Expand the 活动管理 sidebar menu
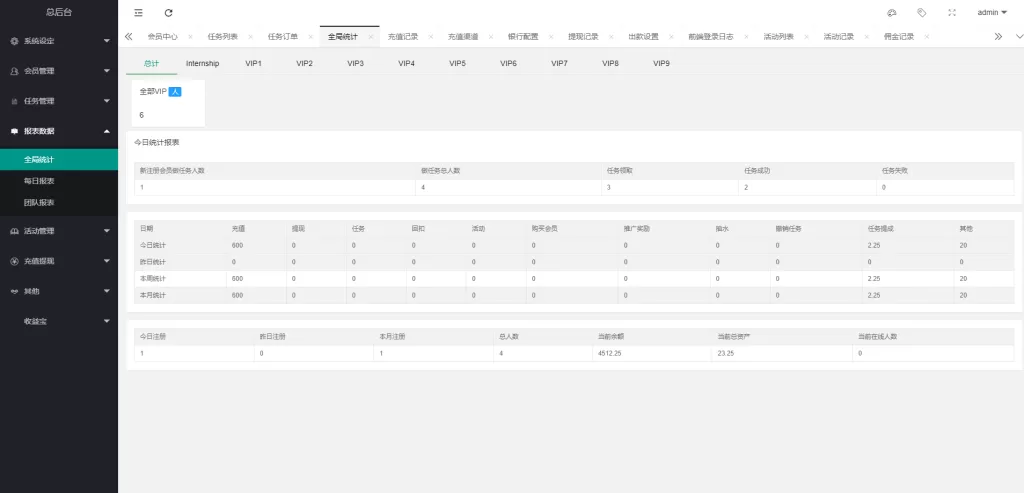Viewport: 1024px width, 493px height. coord(59,231)
